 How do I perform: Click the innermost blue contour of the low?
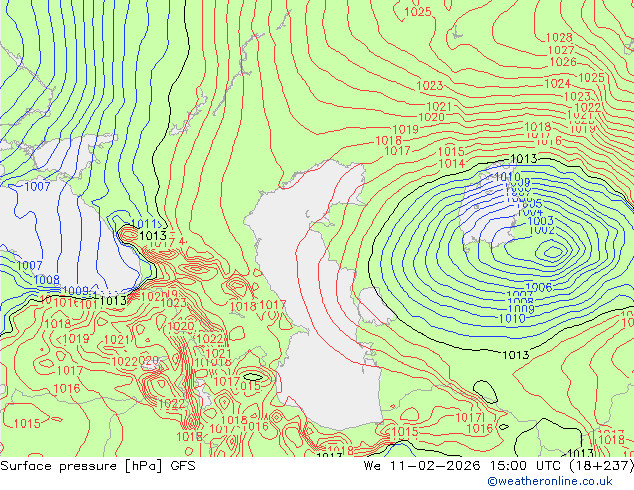[x=553, y=253]
